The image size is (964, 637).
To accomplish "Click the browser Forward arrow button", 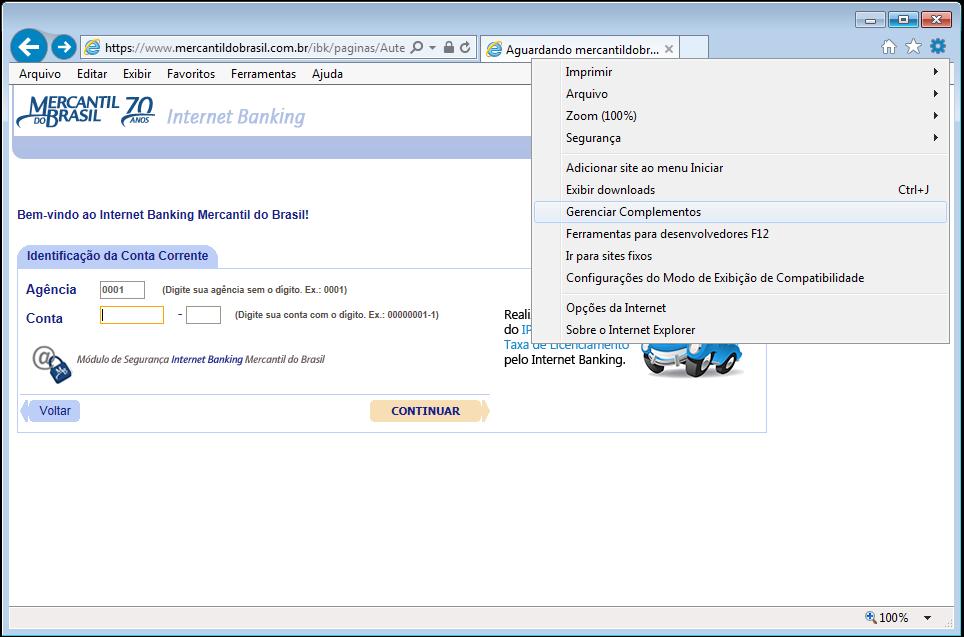I will click(63, 47).
